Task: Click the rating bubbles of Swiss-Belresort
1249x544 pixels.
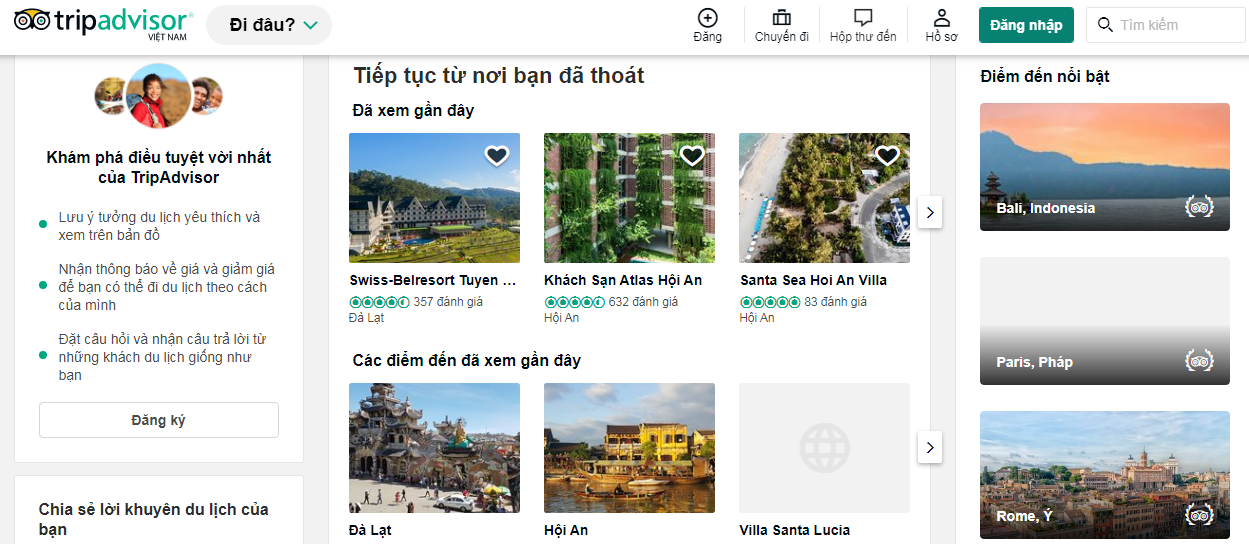Action: (x=379, y=302)
